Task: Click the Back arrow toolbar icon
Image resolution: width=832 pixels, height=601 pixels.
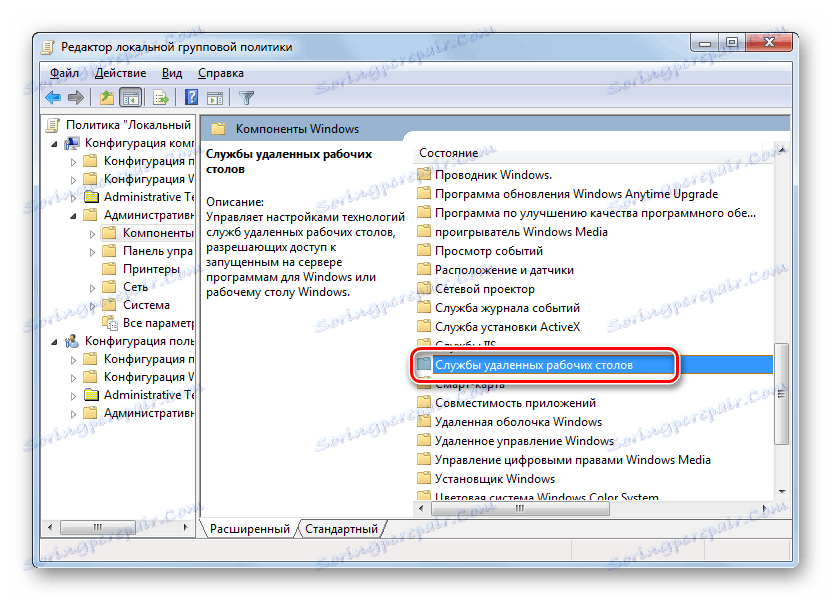Action: (53, 98)
